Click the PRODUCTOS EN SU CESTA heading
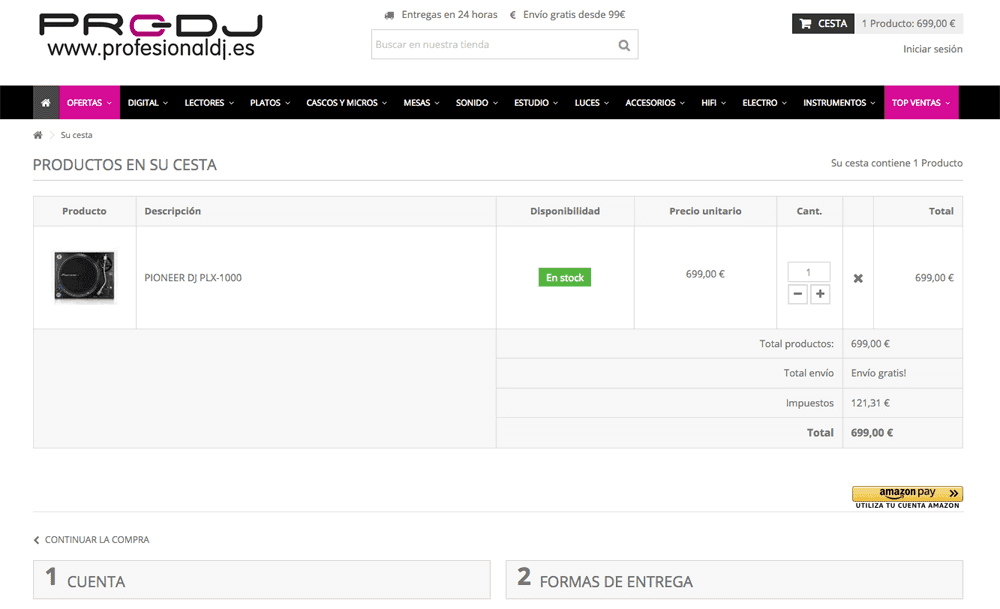 point(125,165)
